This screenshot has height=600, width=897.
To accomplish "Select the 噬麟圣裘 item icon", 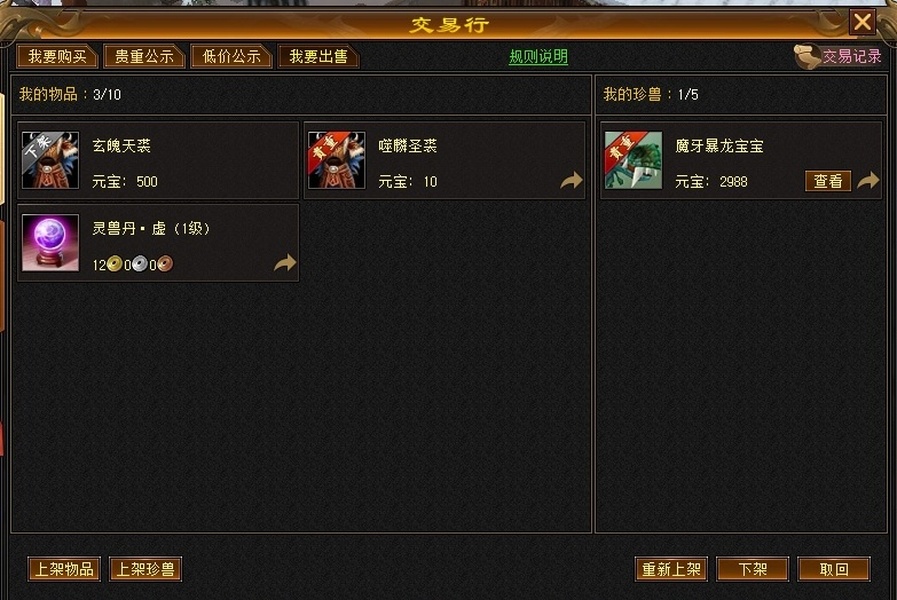I will point(336,160).
